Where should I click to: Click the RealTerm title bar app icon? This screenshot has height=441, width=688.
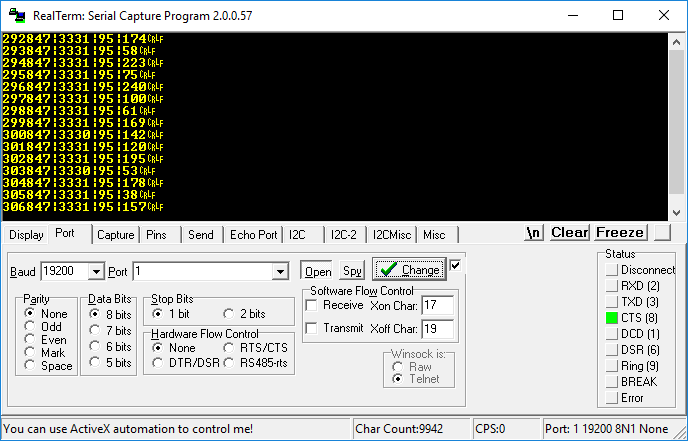coord(17,15)
